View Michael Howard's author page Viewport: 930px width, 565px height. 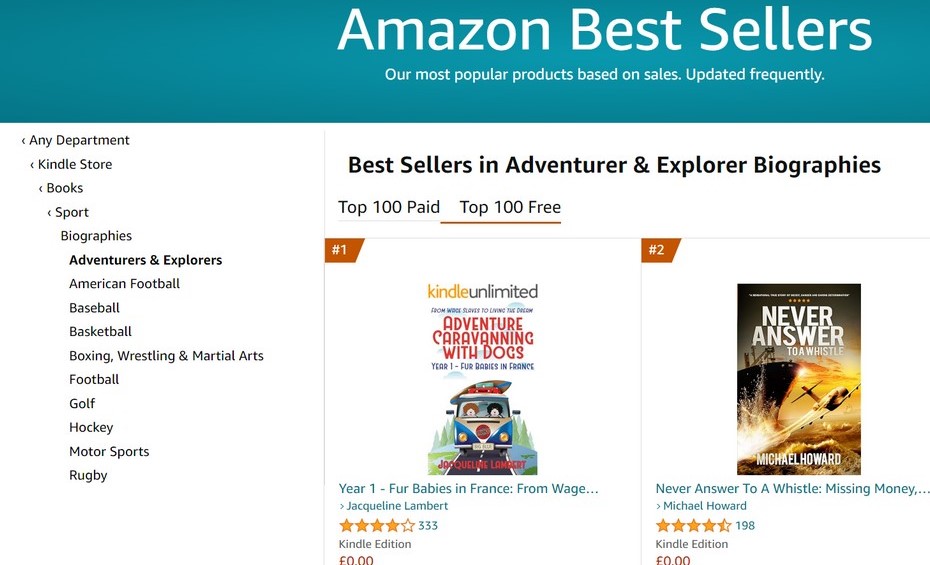(x=704, y=506)
